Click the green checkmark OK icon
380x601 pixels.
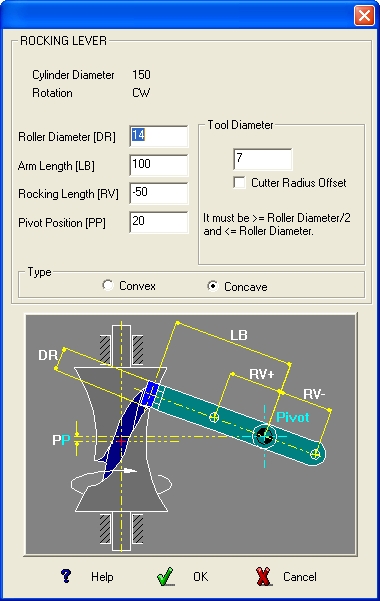(166, 576)
